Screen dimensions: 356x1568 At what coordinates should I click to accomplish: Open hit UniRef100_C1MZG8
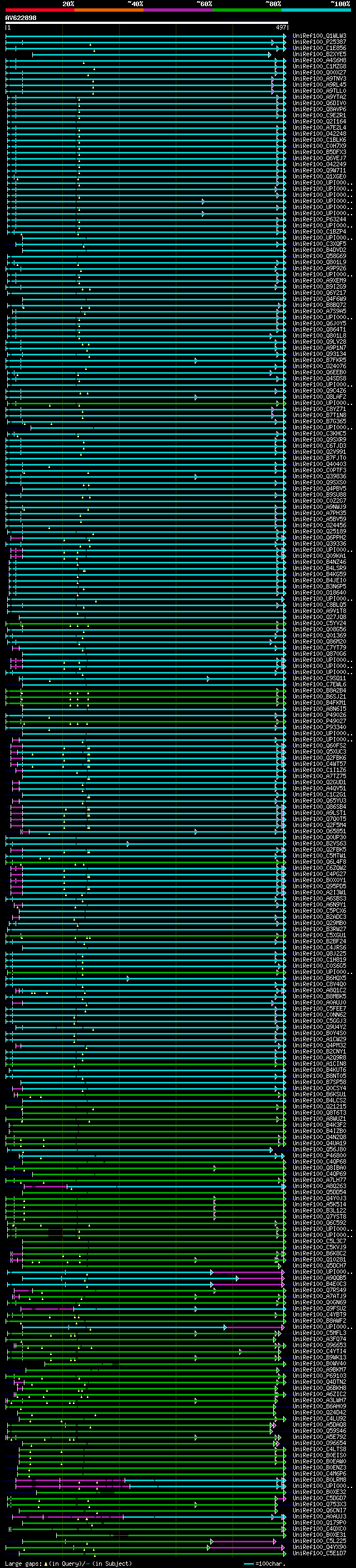point(319,66)
